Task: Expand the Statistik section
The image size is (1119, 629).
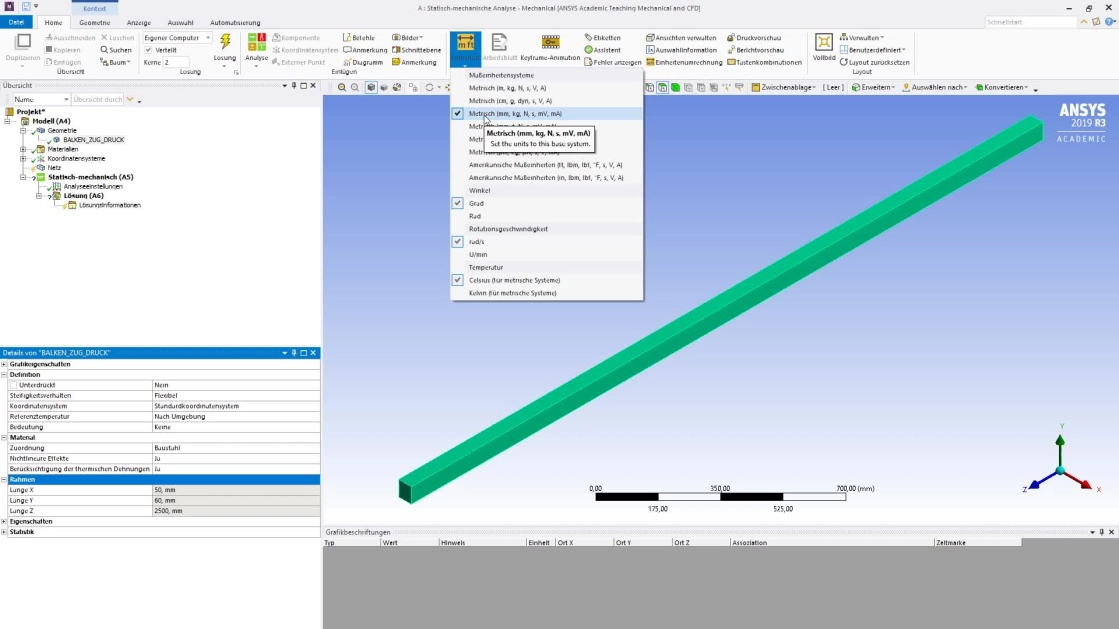Action: tap(4, 532)
